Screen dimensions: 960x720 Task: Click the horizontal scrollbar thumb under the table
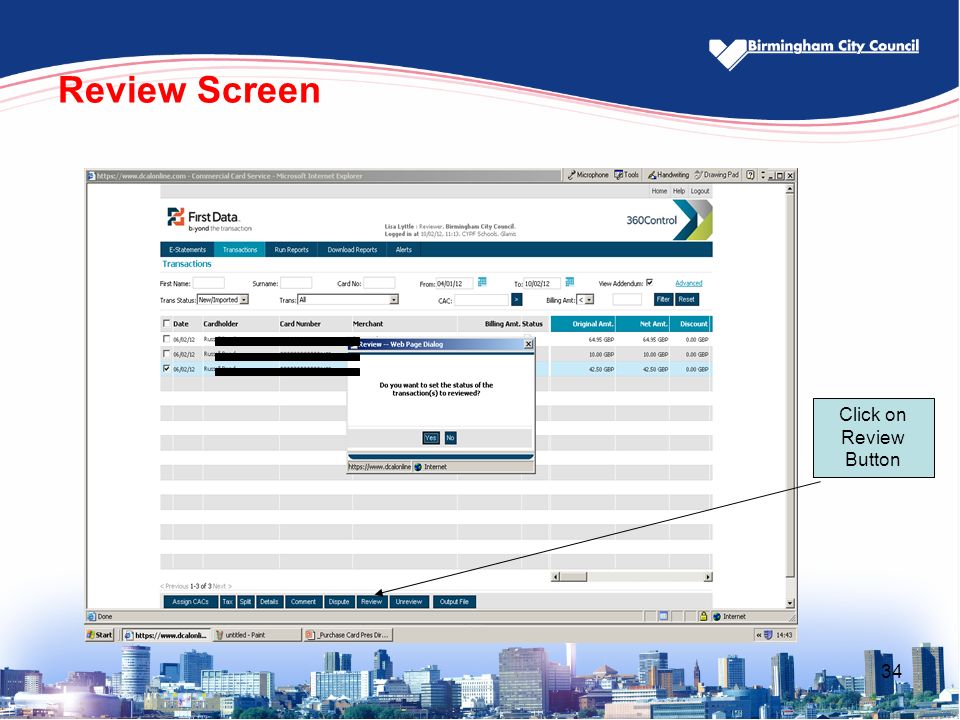[573, 577]
